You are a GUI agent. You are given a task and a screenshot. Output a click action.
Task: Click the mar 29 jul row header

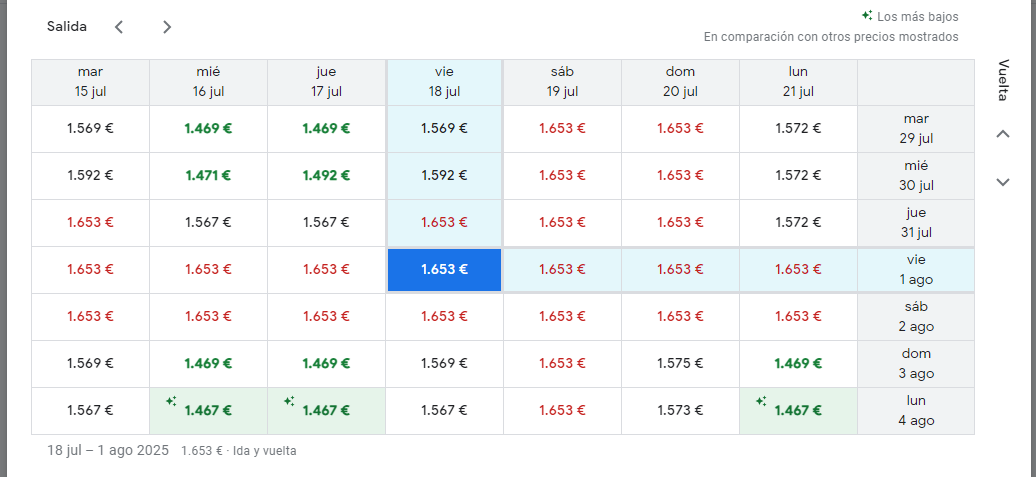tap(916, 129)
